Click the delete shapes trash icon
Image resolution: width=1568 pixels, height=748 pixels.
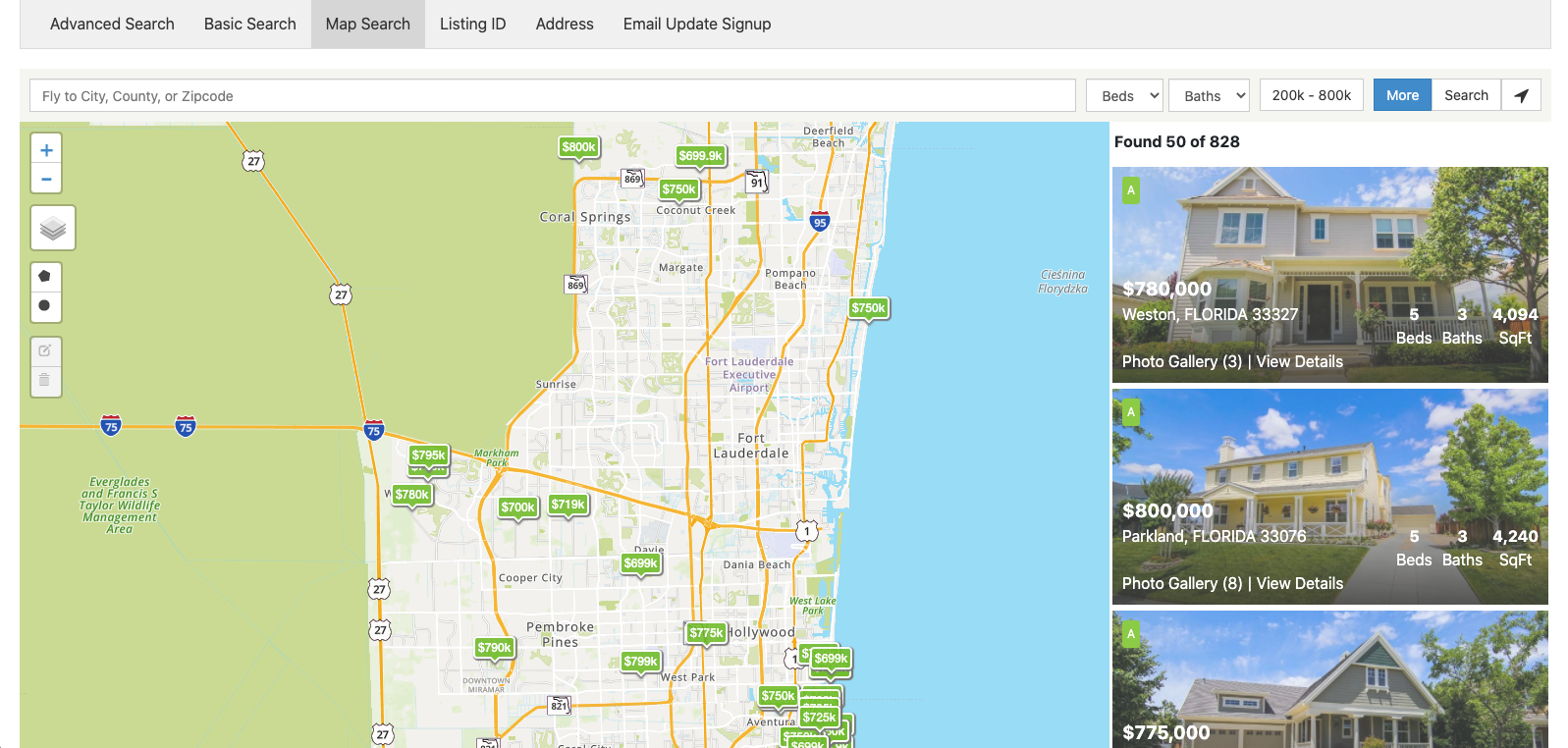tap(45, 381)
